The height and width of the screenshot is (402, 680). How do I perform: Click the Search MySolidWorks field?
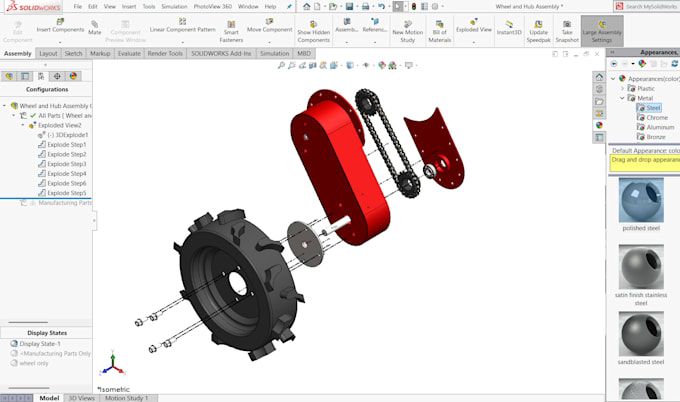pos(647,7)
